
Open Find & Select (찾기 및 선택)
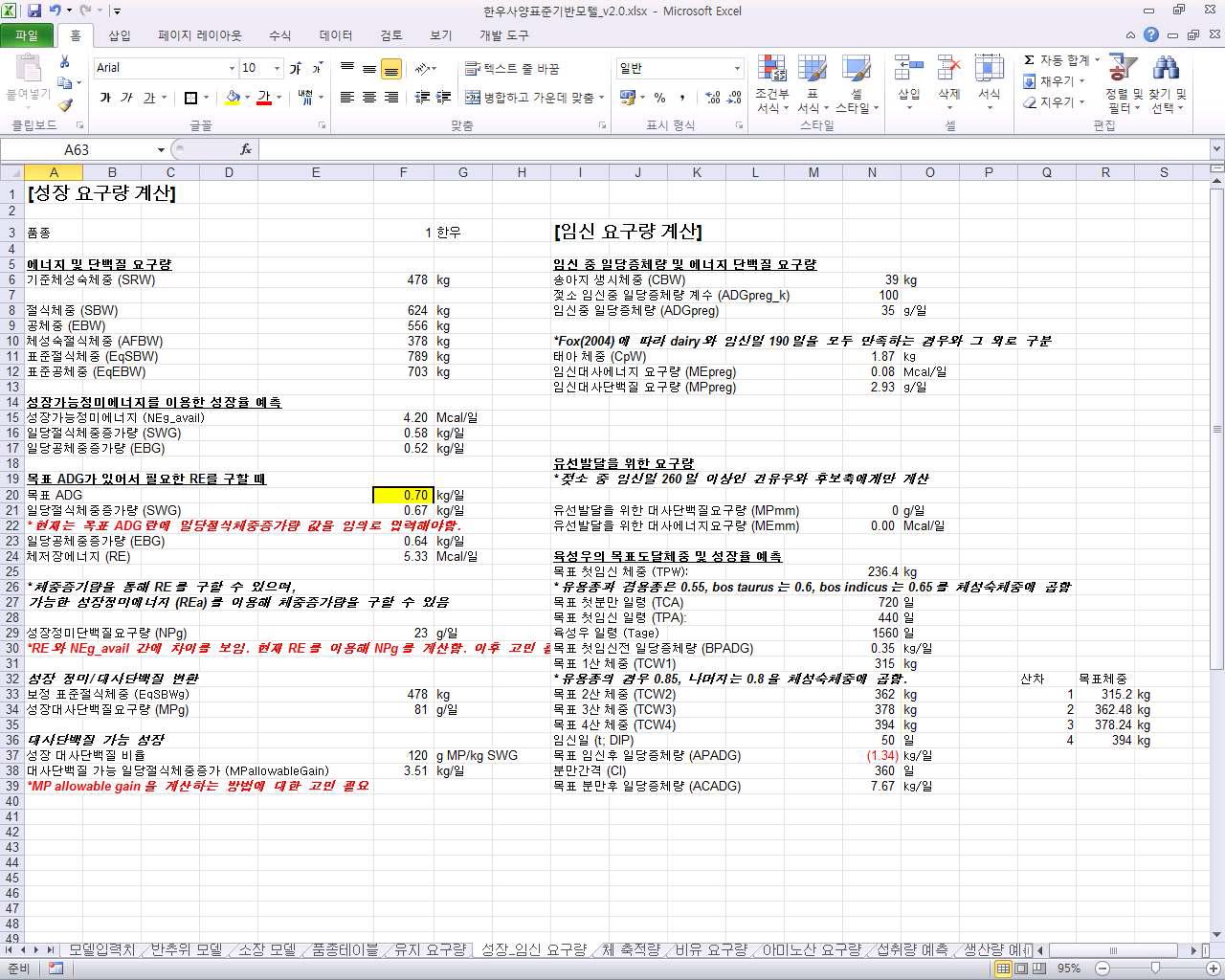(1168, 84)
